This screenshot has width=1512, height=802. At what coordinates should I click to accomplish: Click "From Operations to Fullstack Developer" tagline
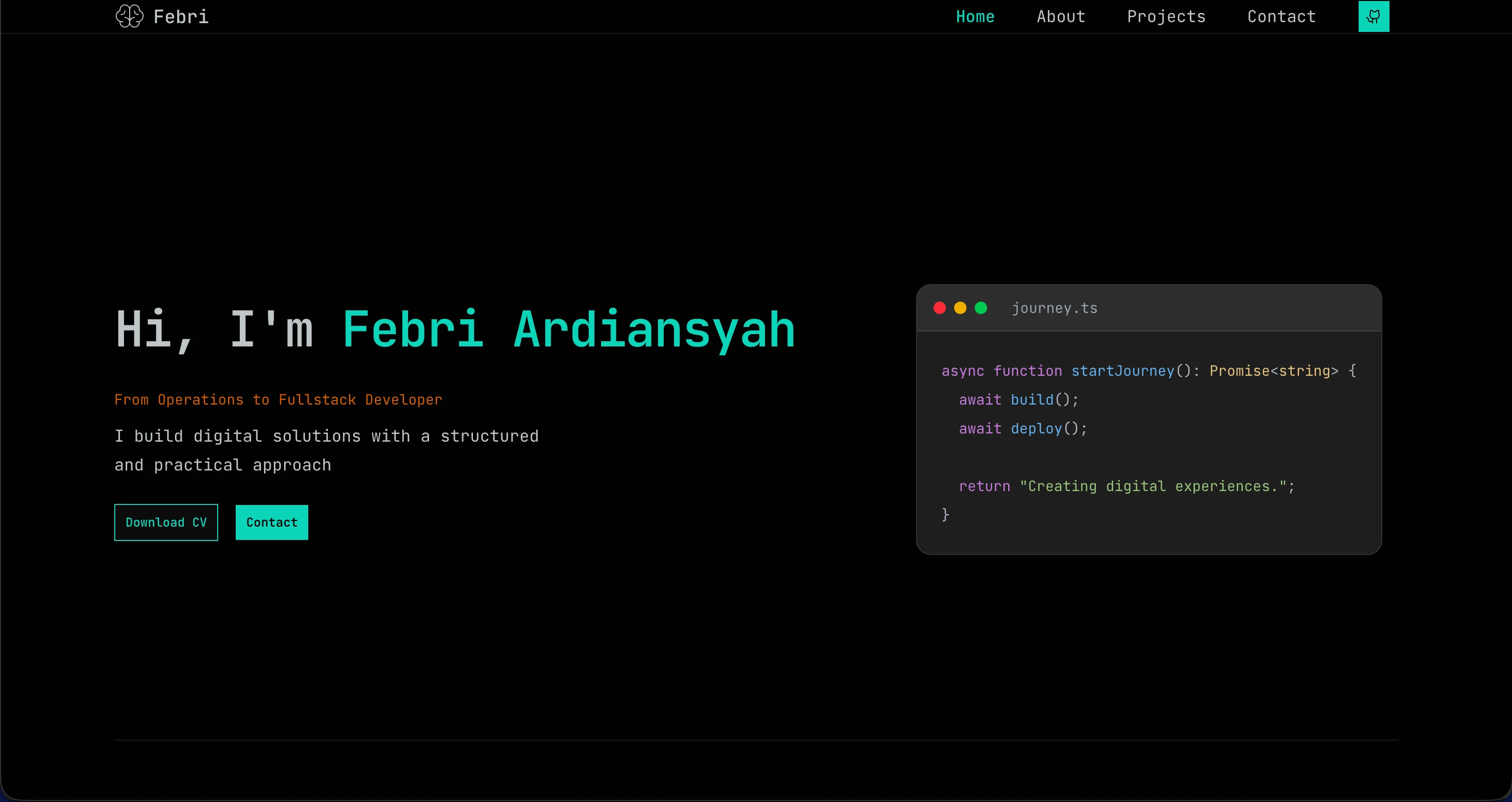click(x=278, y=400)
